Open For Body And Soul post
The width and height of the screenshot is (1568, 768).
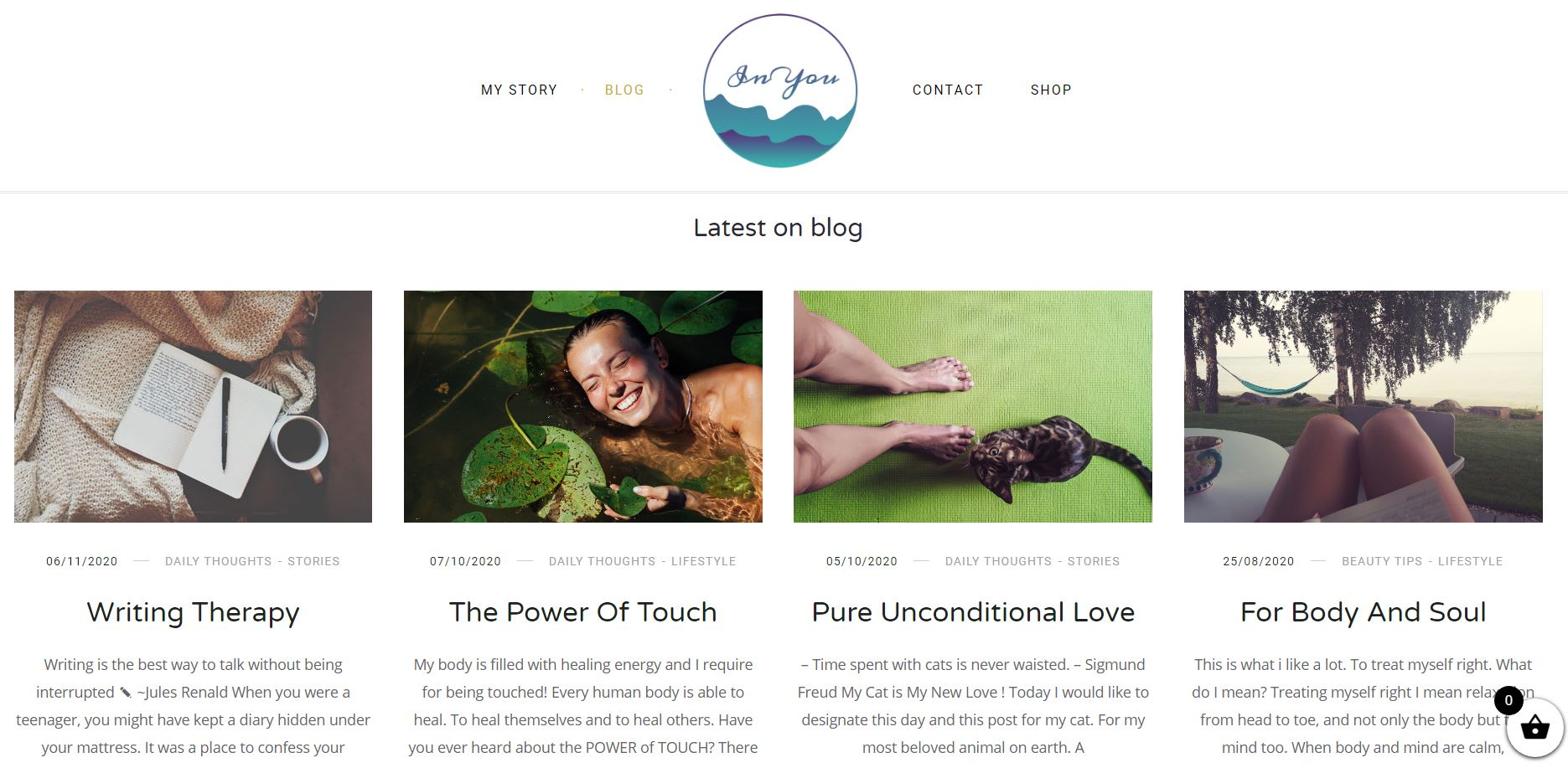(1364, 612)
